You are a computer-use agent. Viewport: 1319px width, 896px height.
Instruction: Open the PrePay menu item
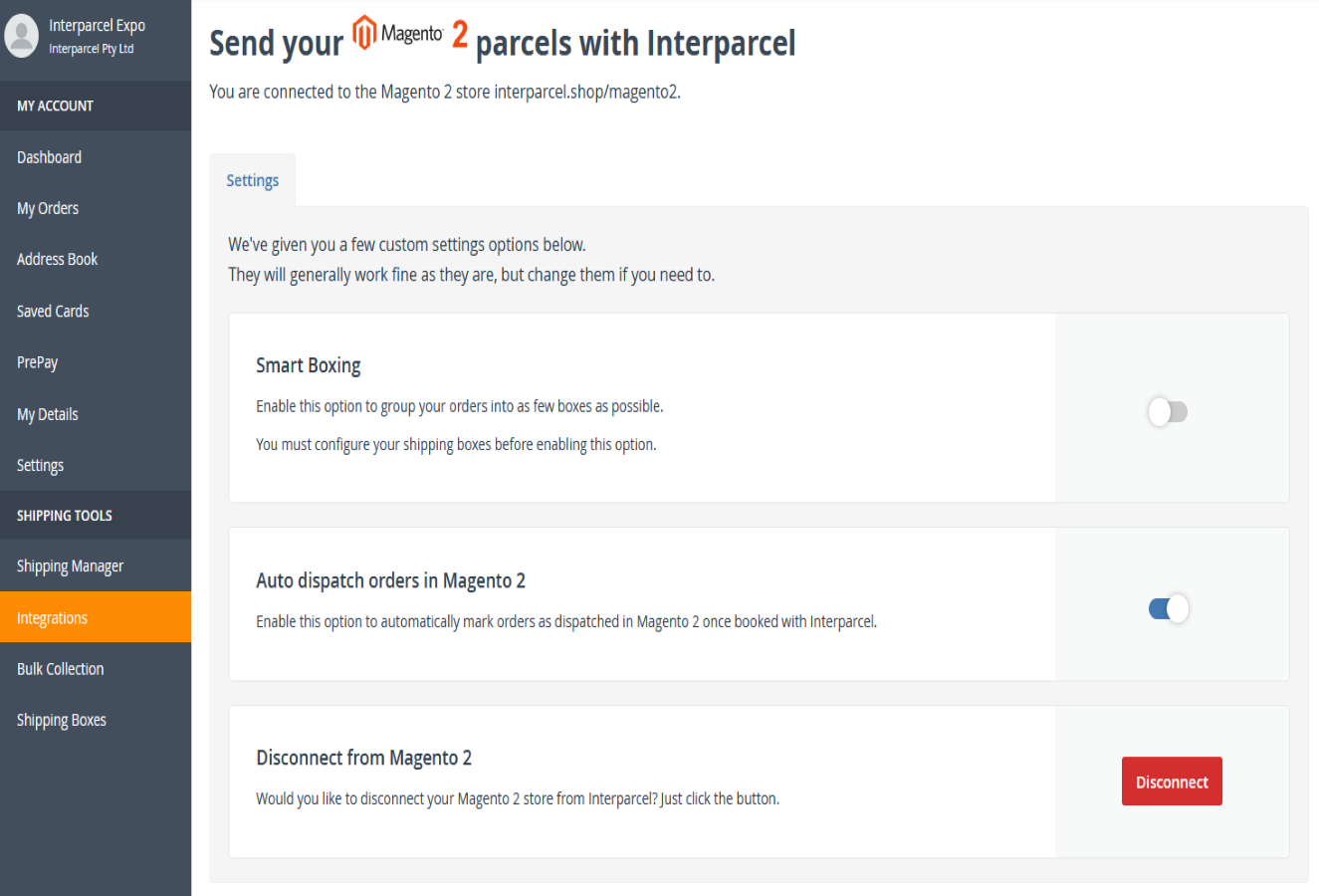coord(37,362)
